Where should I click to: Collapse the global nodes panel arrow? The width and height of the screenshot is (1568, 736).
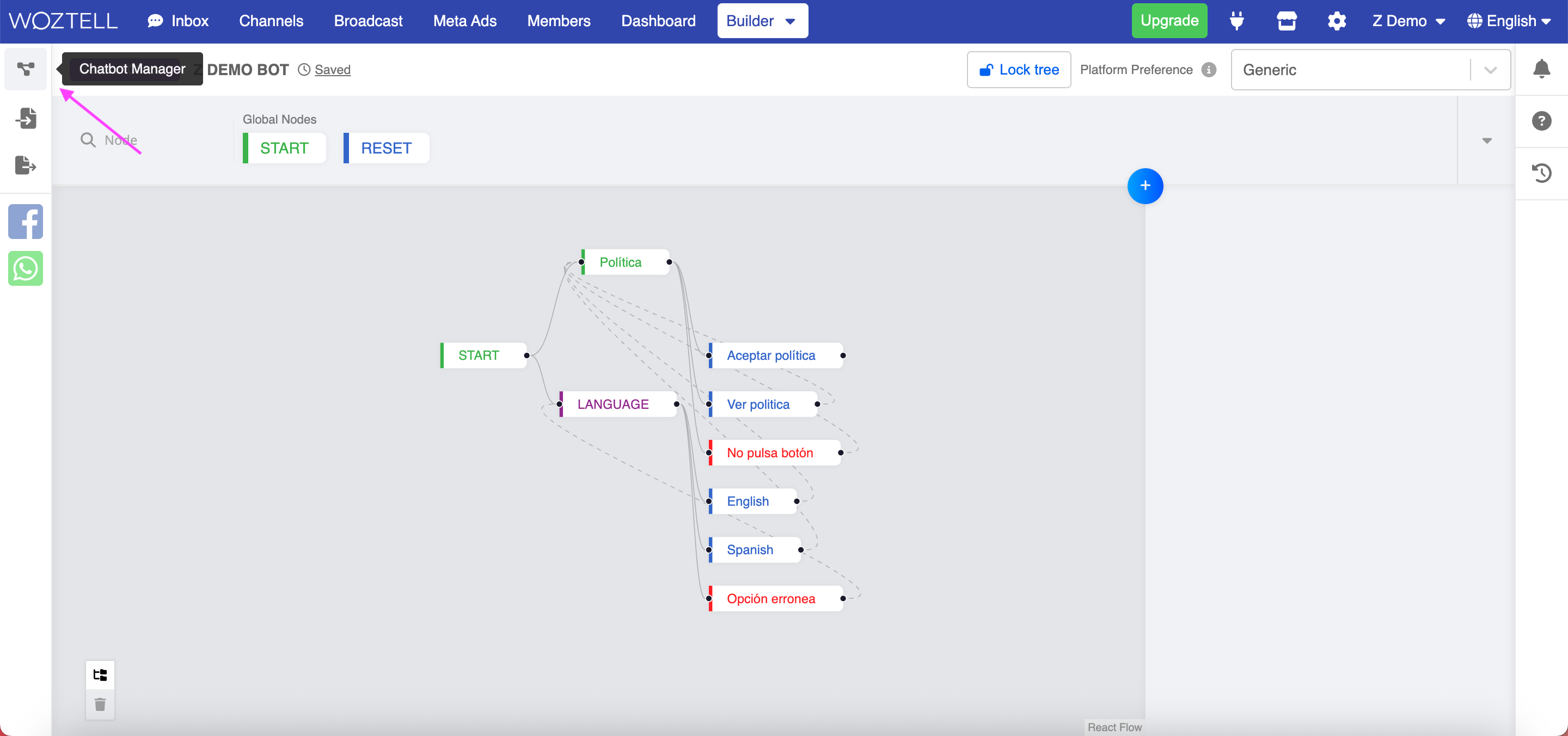click(x=1486, y=140)
